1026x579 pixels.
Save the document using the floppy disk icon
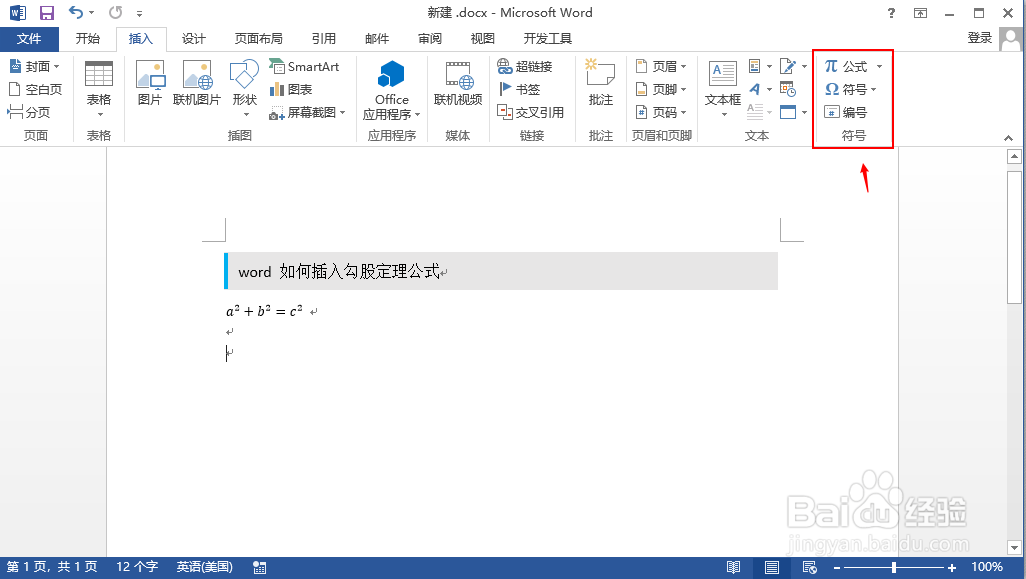click(46, 12)
